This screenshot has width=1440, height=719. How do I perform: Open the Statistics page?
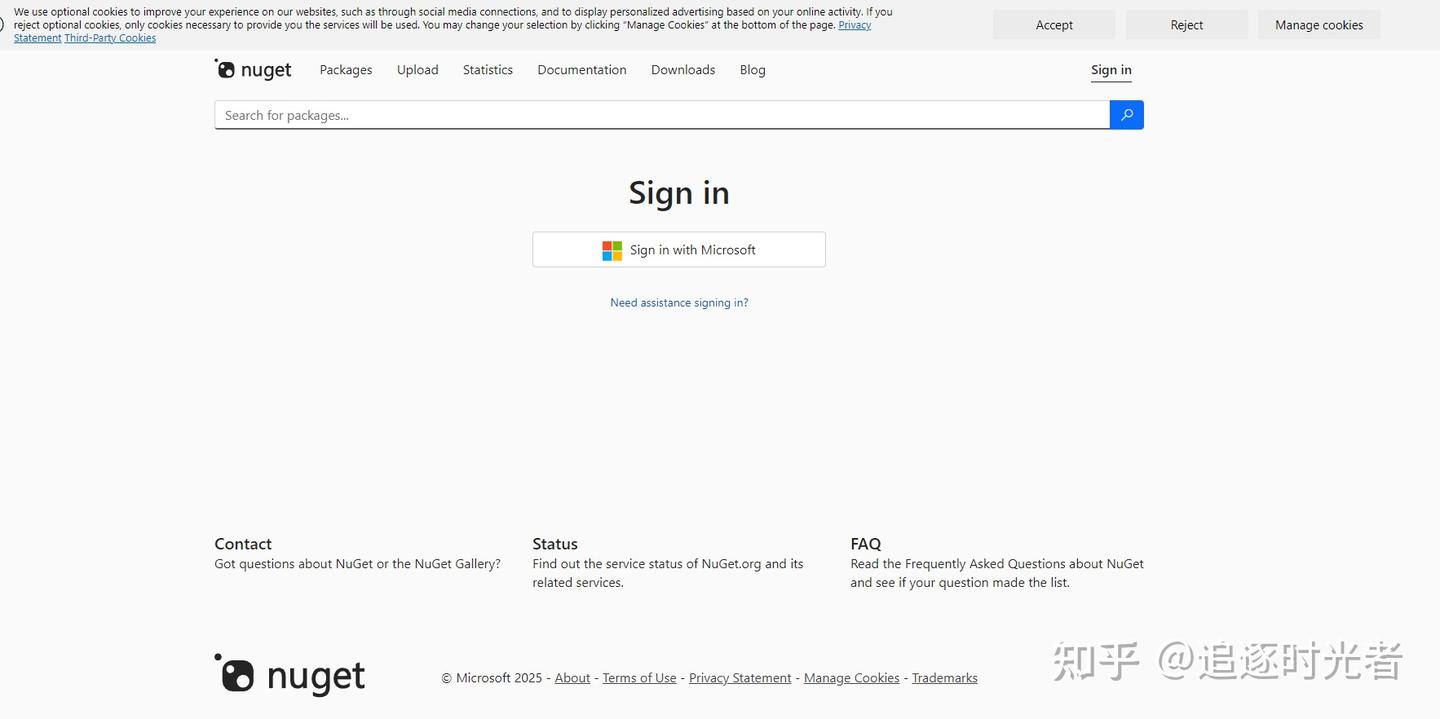click(x=487, y=69)
